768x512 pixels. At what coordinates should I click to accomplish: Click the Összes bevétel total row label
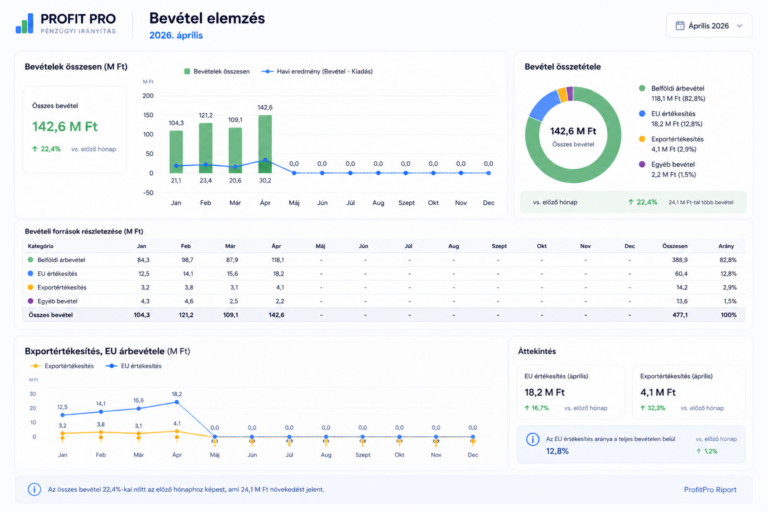tap(50, 315)
